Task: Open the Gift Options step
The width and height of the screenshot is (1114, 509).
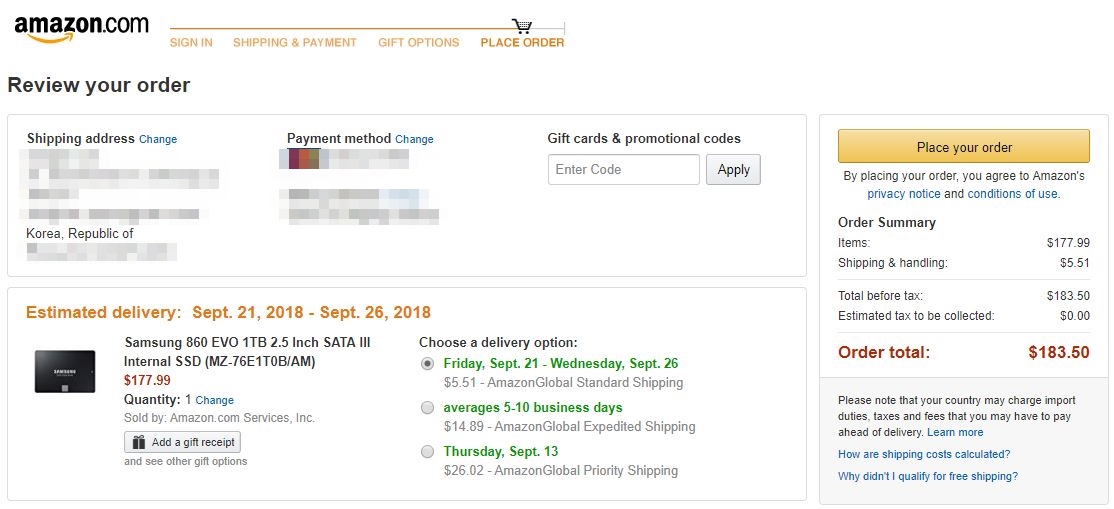Action: [418, 43]
